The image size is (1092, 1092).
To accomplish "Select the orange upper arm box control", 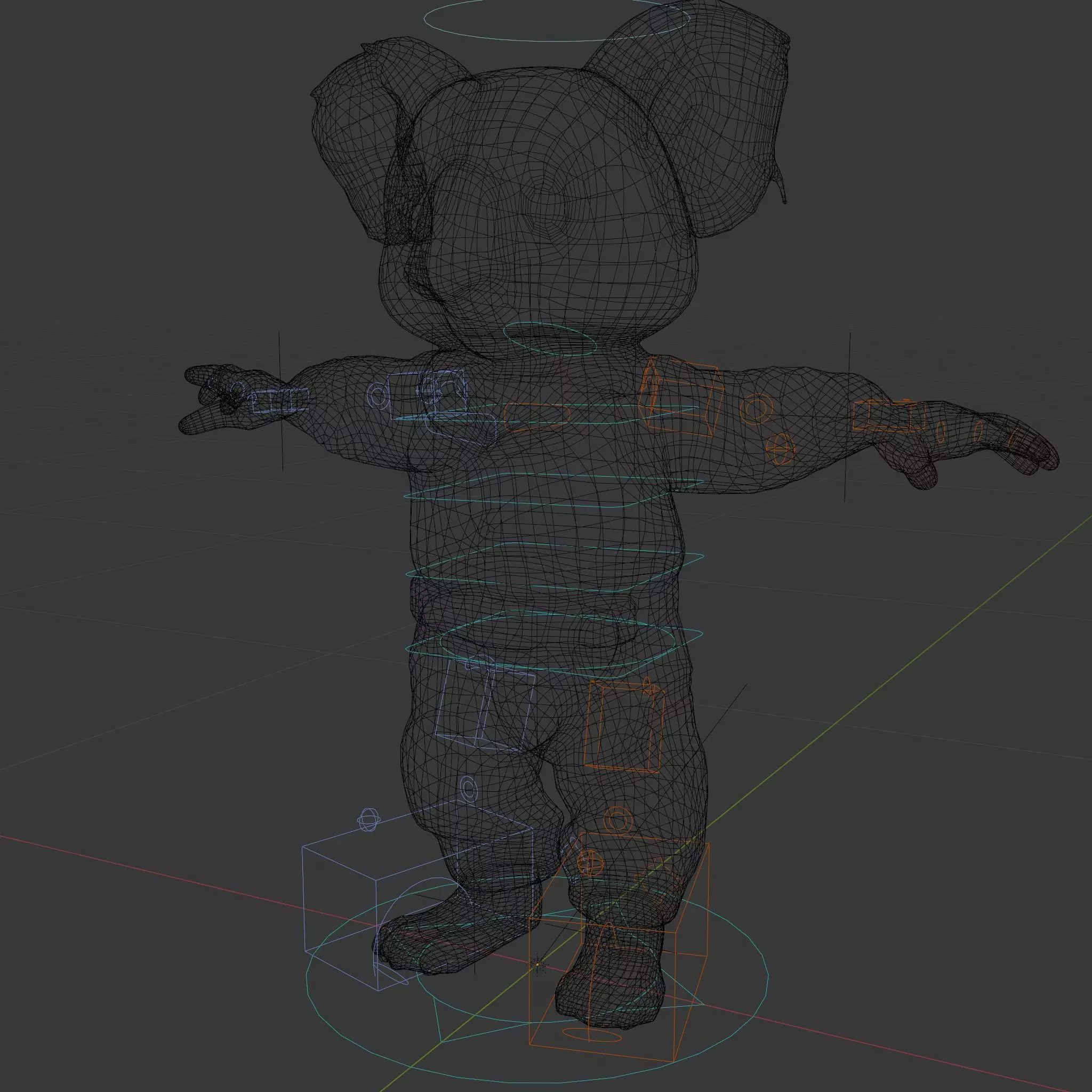I will pos(681,397).
